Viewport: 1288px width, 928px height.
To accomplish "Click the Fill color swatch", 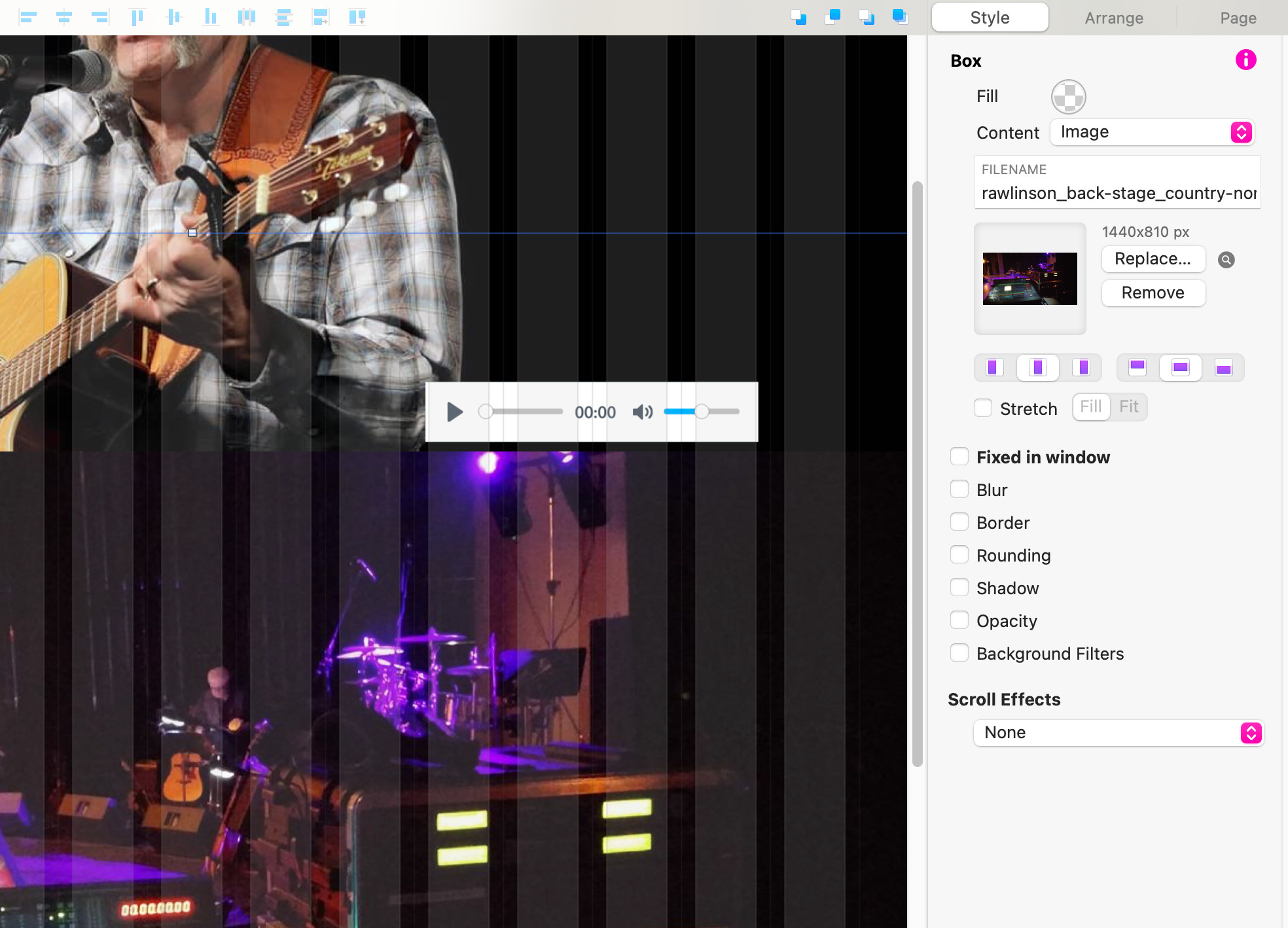I will pos(1068,97).
